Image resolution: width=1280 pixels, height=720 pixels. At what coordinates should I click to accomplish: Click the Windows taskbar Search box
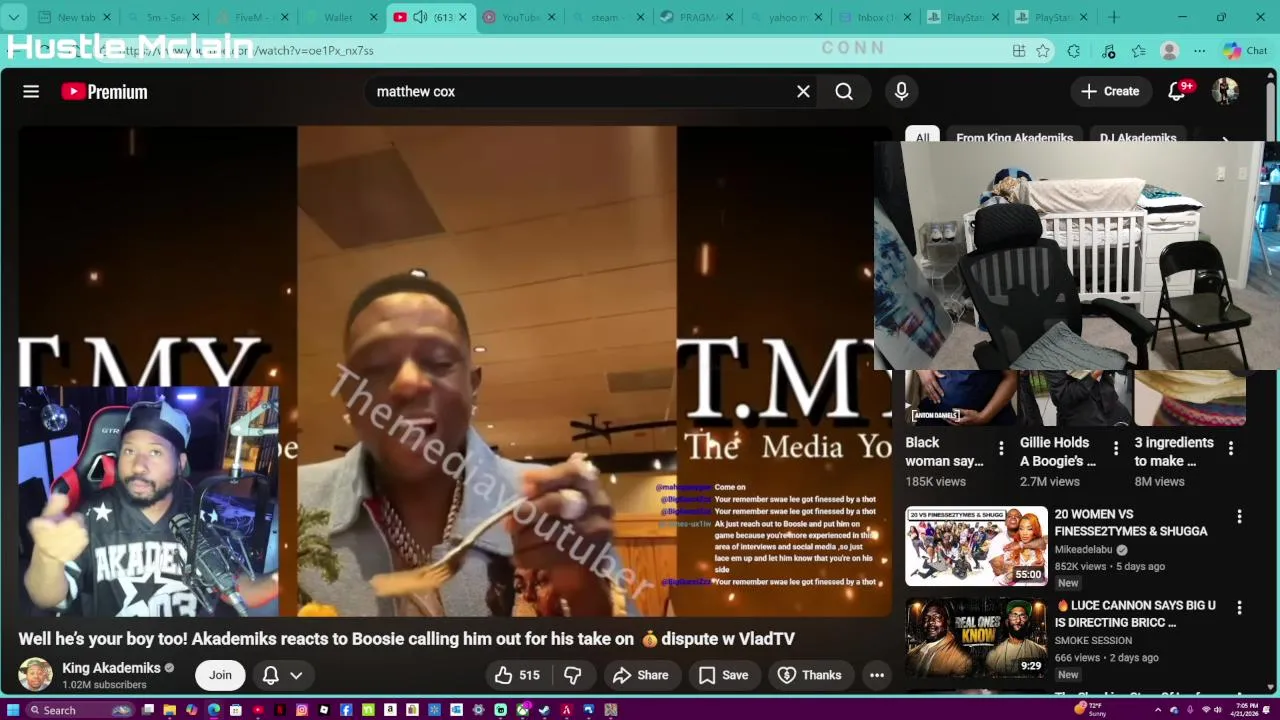80,710
